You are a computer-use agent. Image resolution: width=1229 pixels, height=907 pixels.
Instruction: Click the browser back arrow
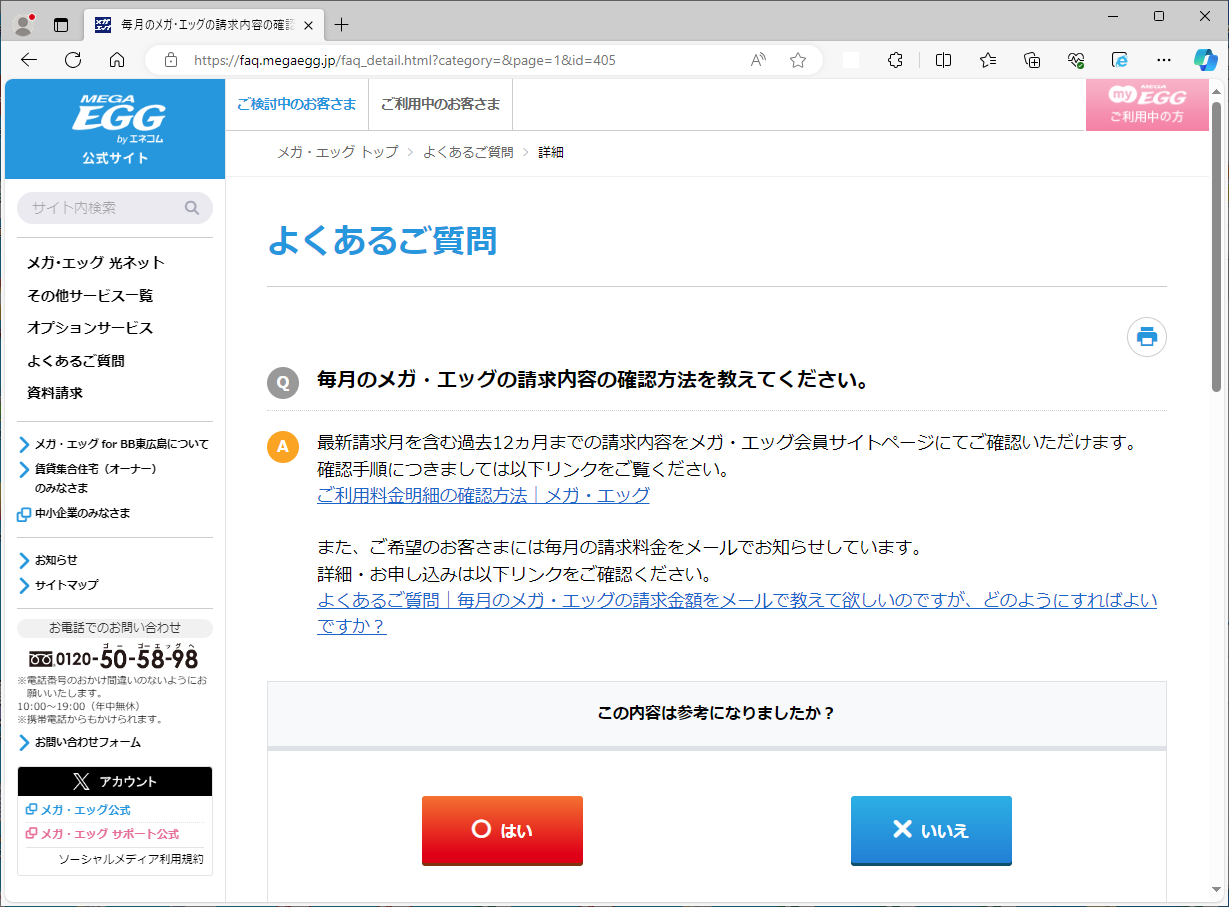coord(29,60)
